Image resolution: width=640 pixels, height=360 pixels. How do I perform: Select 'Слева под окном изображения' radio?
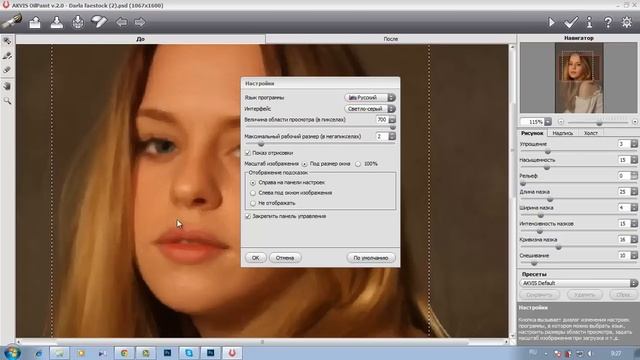253,193
